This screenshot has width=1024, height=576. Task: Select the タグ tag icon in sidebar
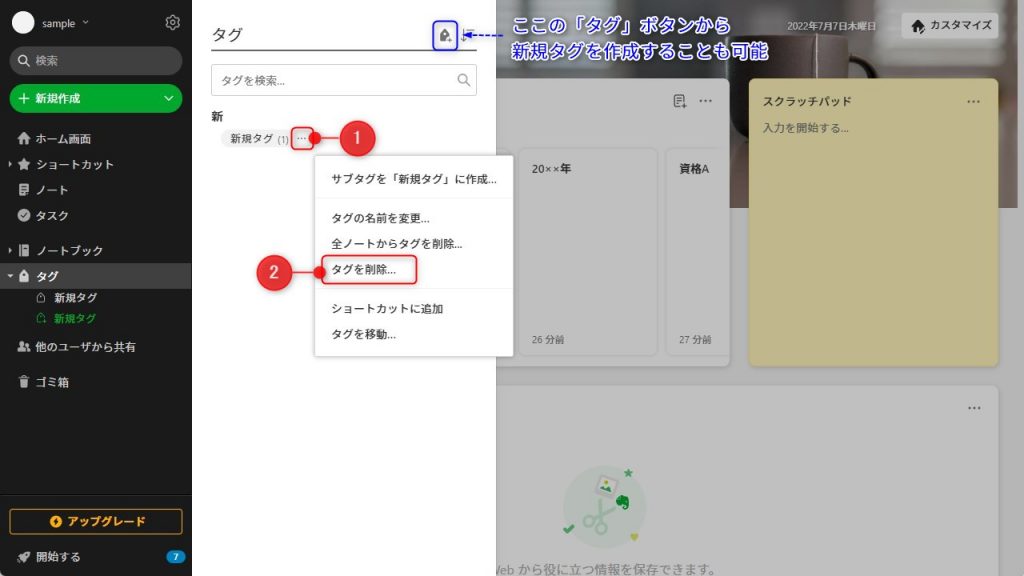pos(24,276)
